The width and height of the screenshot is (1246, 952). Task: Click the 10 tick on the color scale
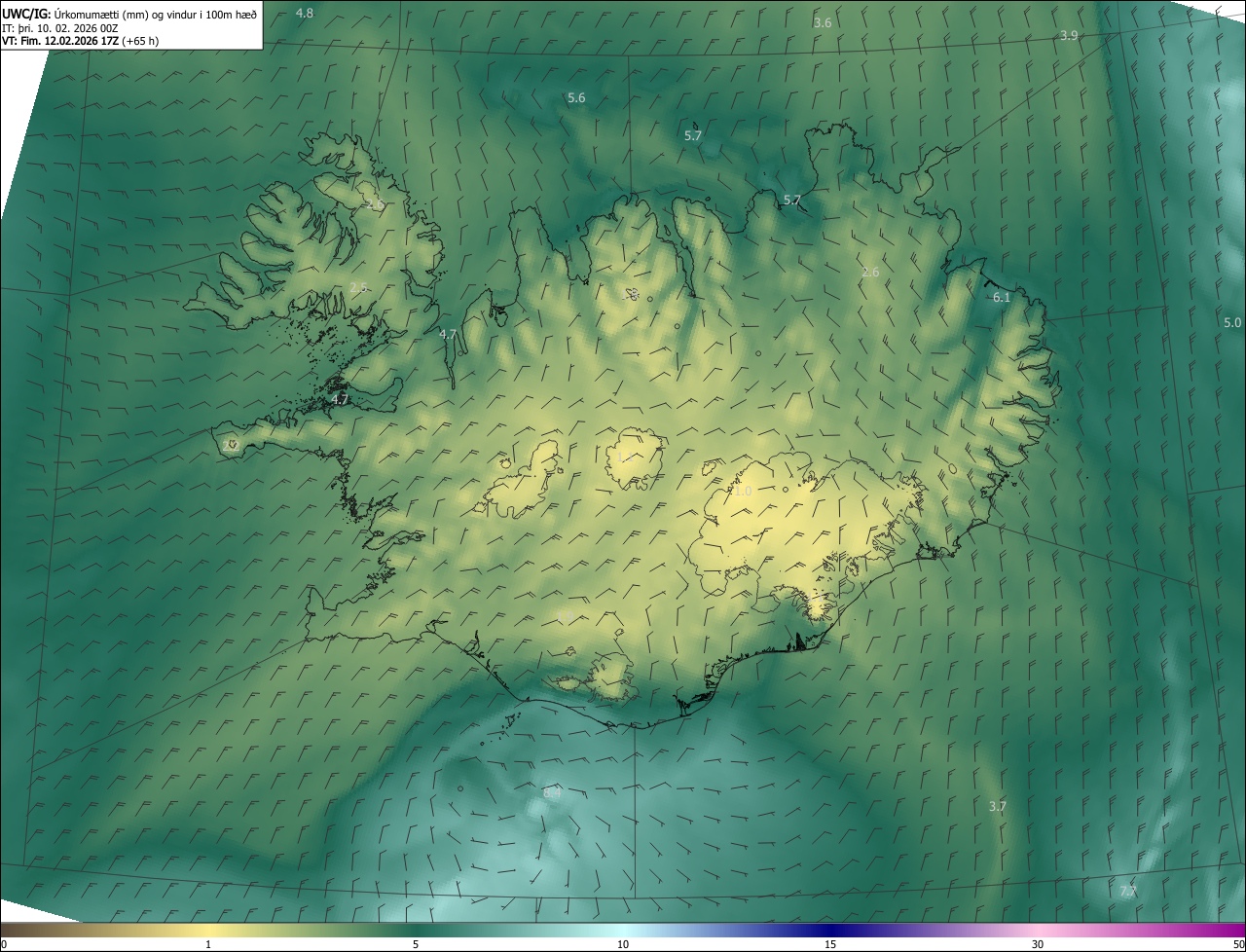[623, 944]
